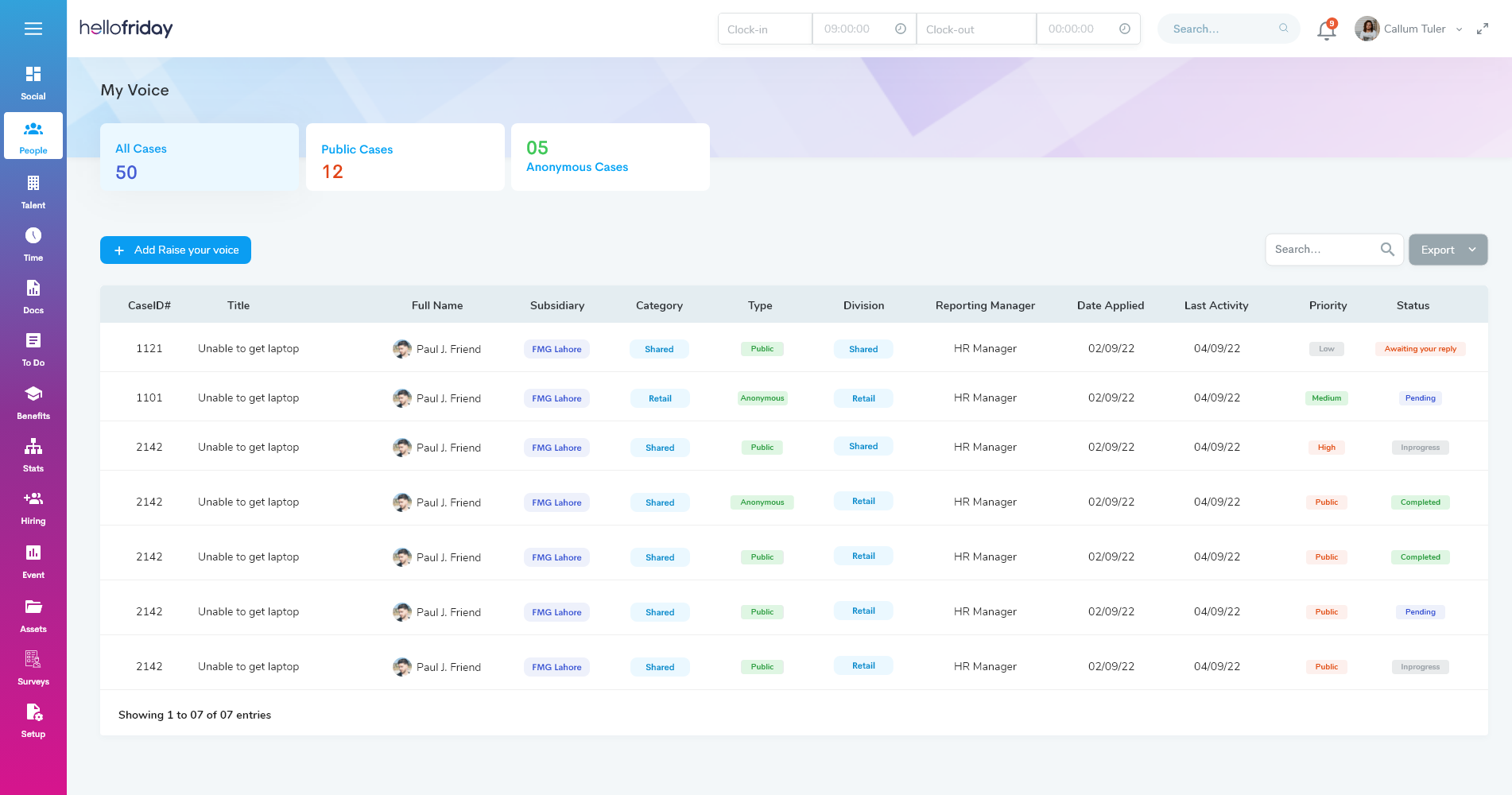Check notifications via the bell icon
The image size is (1512, 795).
coord(1325,30)
